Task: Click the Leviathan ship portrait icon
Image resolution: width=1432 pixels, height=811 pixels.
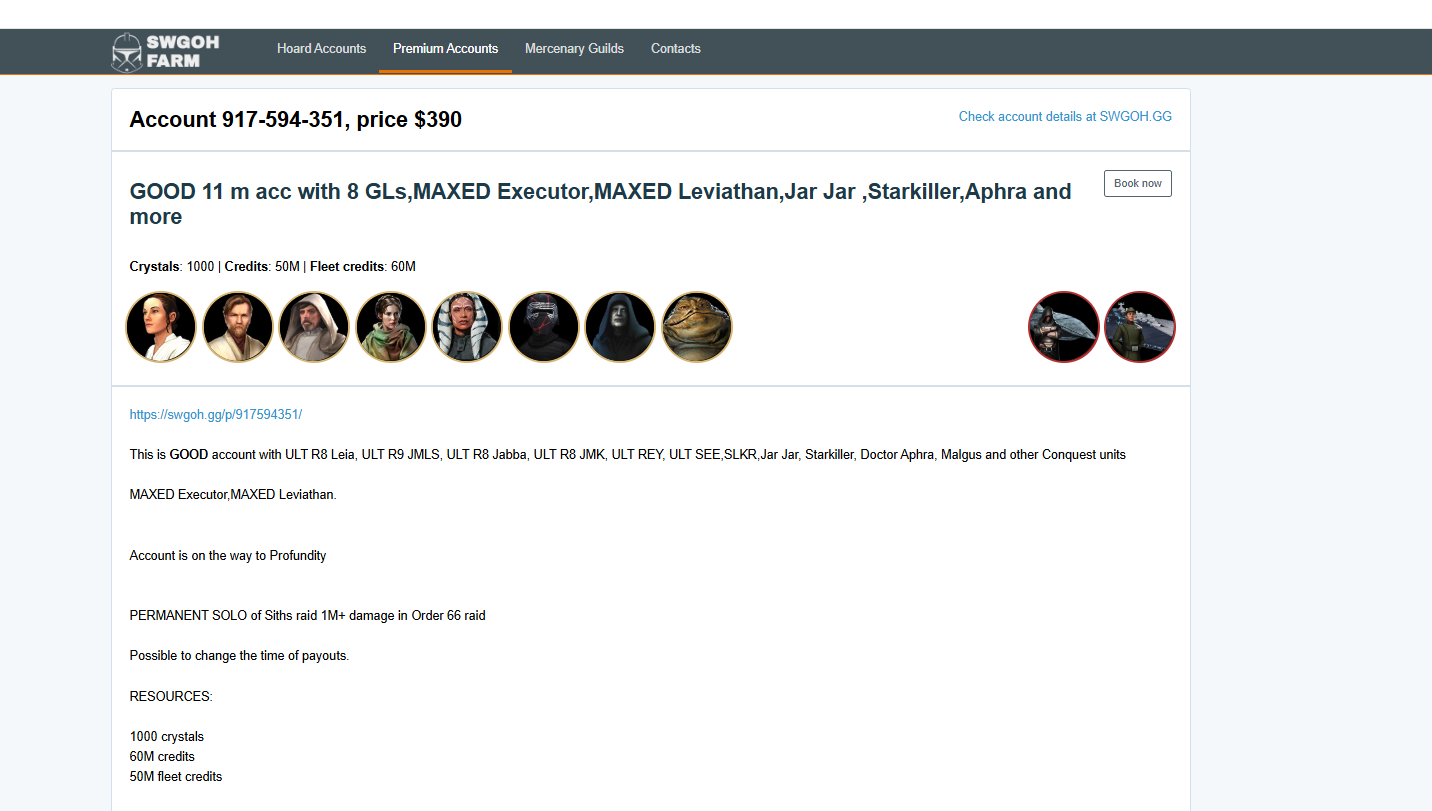Action: coord(1064,327)
